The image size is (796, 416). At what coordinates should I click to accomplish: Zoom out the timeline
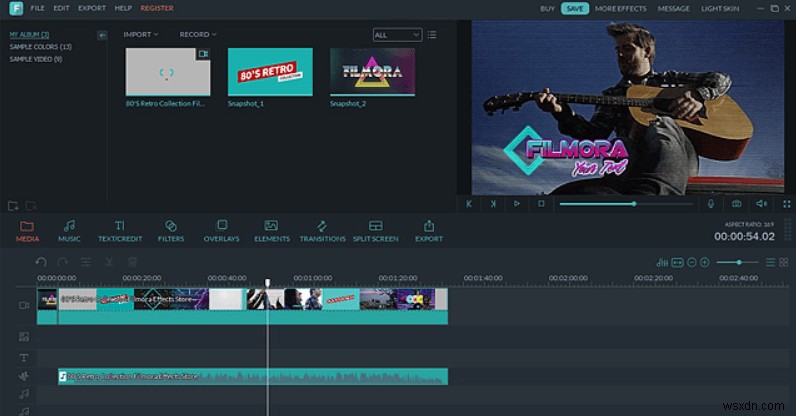(x=691, y=263)
